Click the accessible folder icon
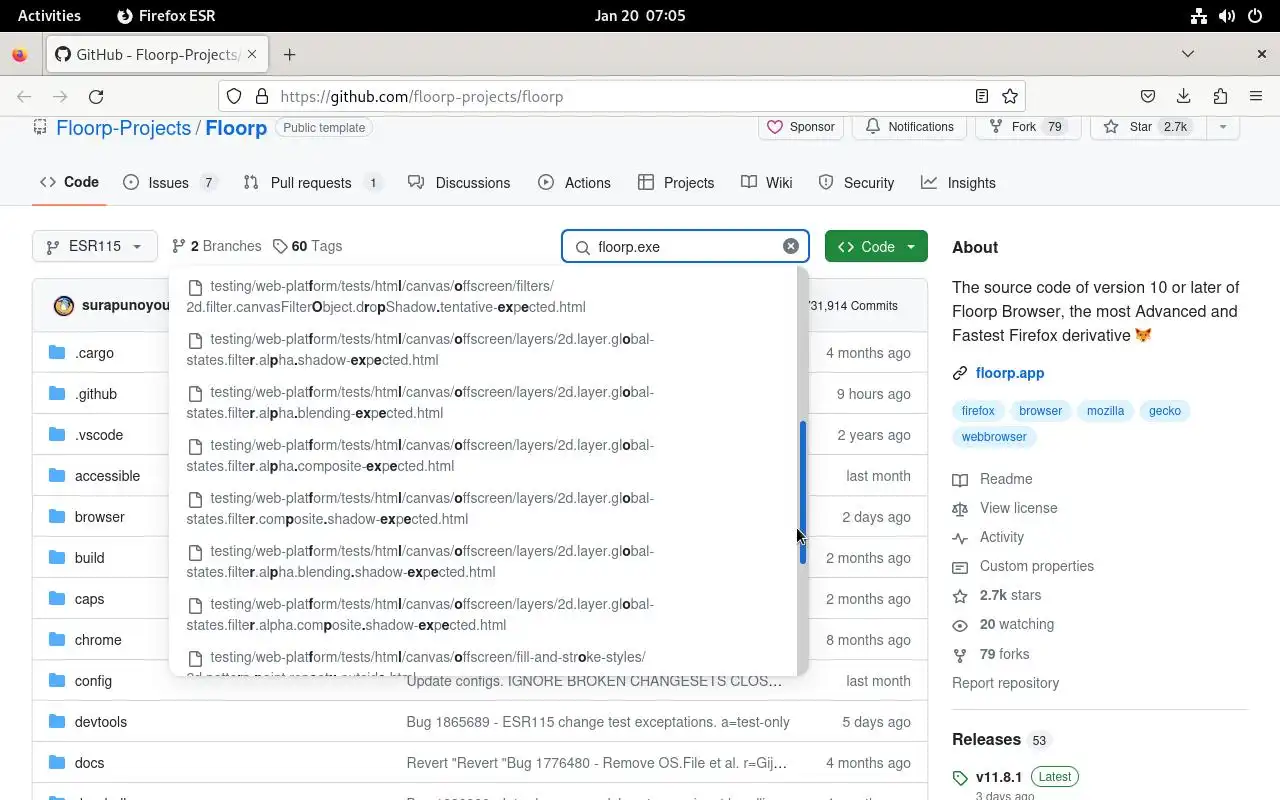Image resolution: width=1280 pixels, height=800 pixels. pos(57,476)
